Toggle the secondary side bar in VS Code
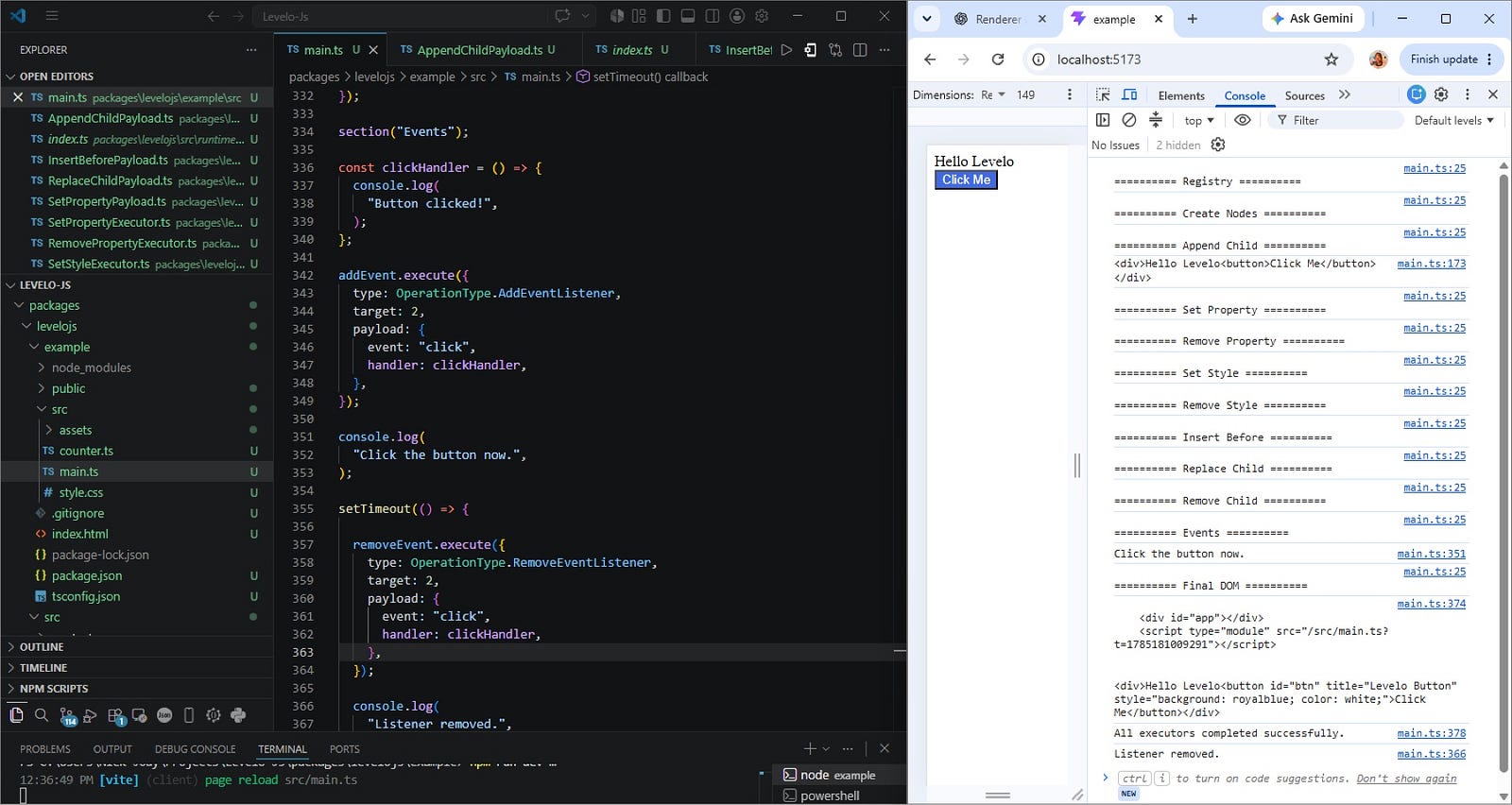Viewport: 1512px width, 805px height. click(x=713, y=16)
